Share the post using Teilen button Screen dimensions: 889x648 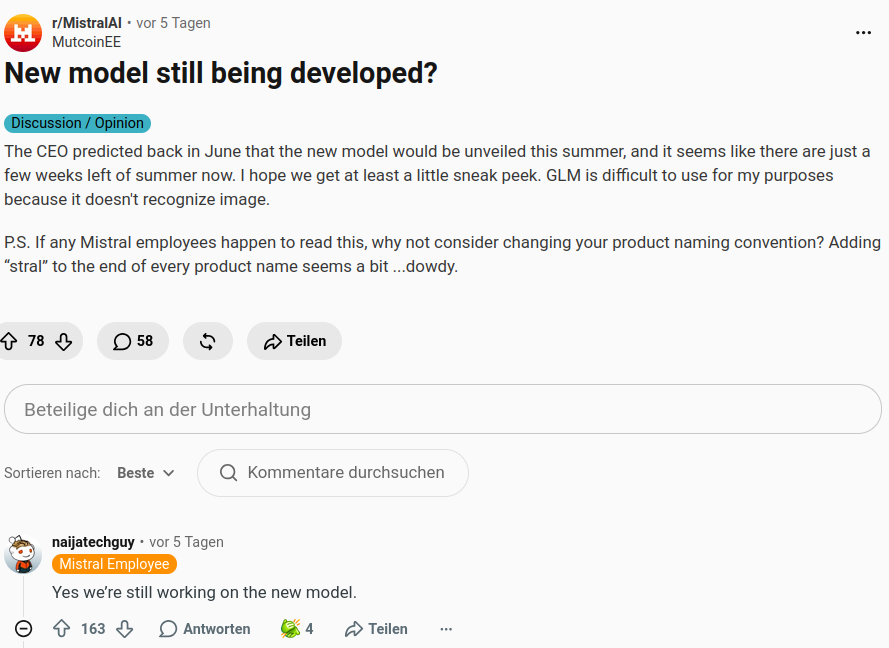pos(294,341)
